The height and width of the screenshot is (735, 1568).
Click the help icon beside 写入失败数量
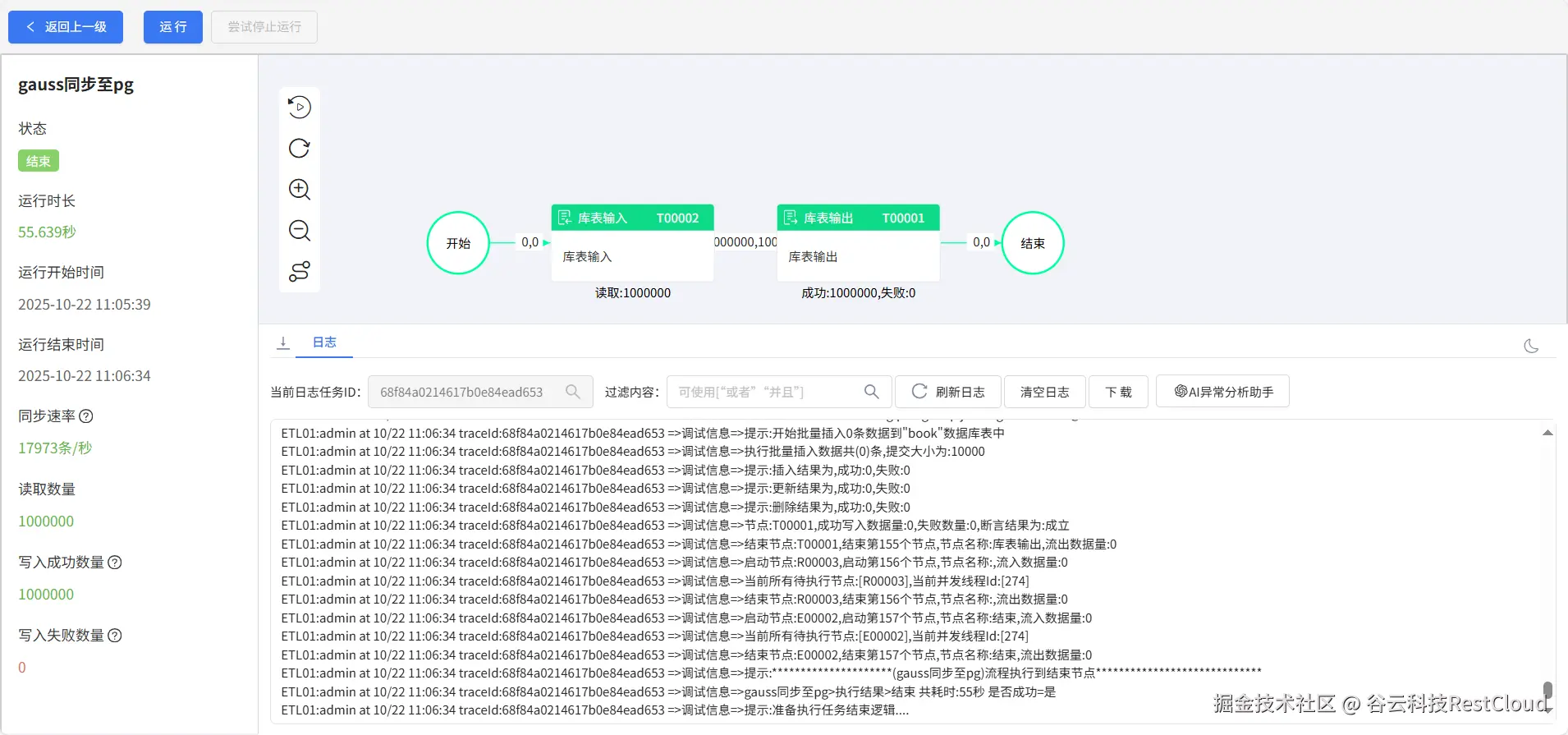click(115, 636)
